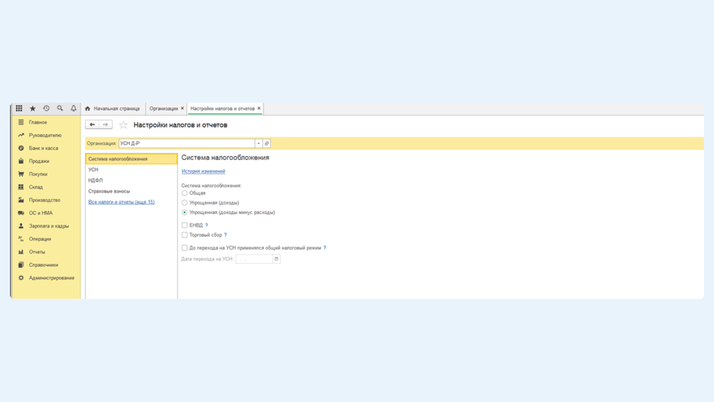Click the Зарплата и кадры person icon
This screenshot has width=714, height=402.
[21, 226]
